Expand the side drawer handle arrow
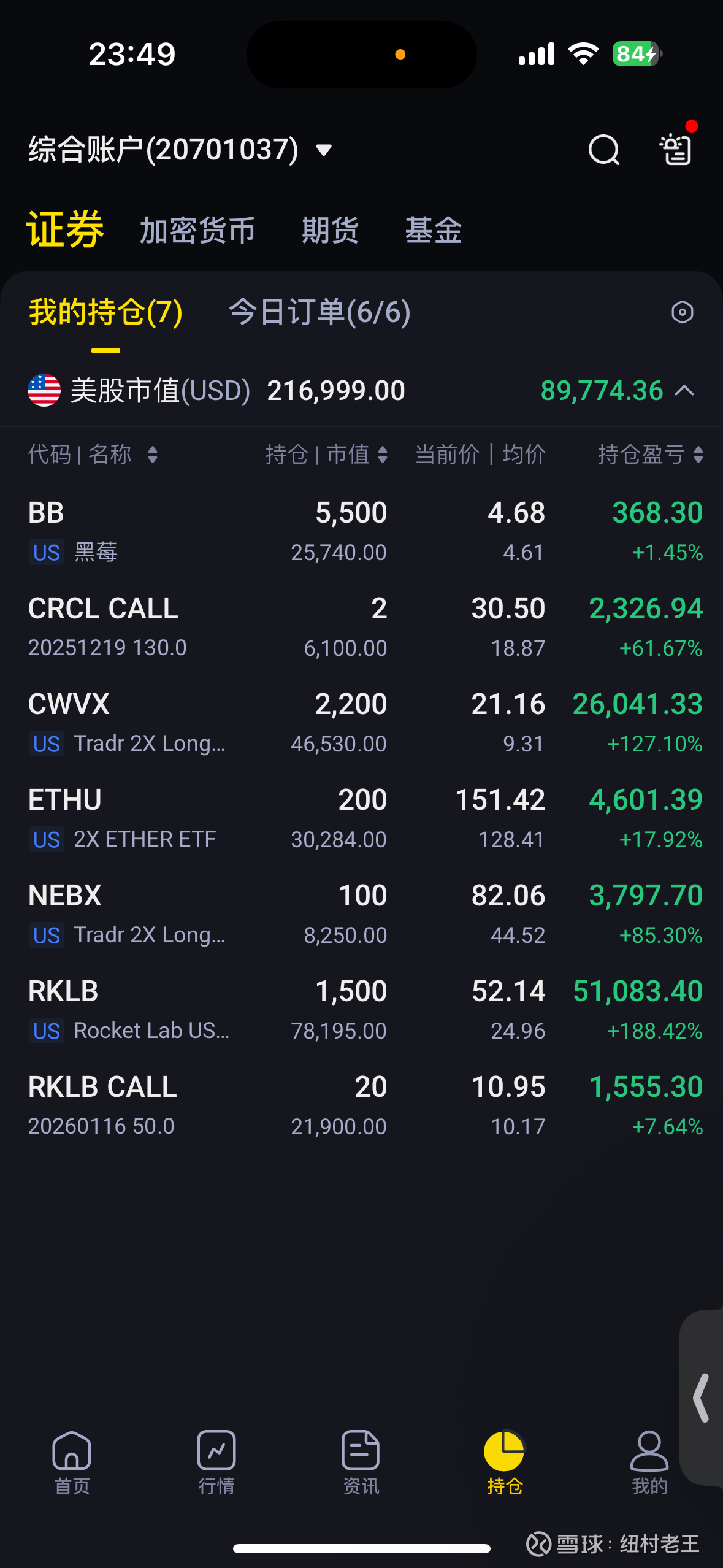723x1568 pixels. 701,1398
